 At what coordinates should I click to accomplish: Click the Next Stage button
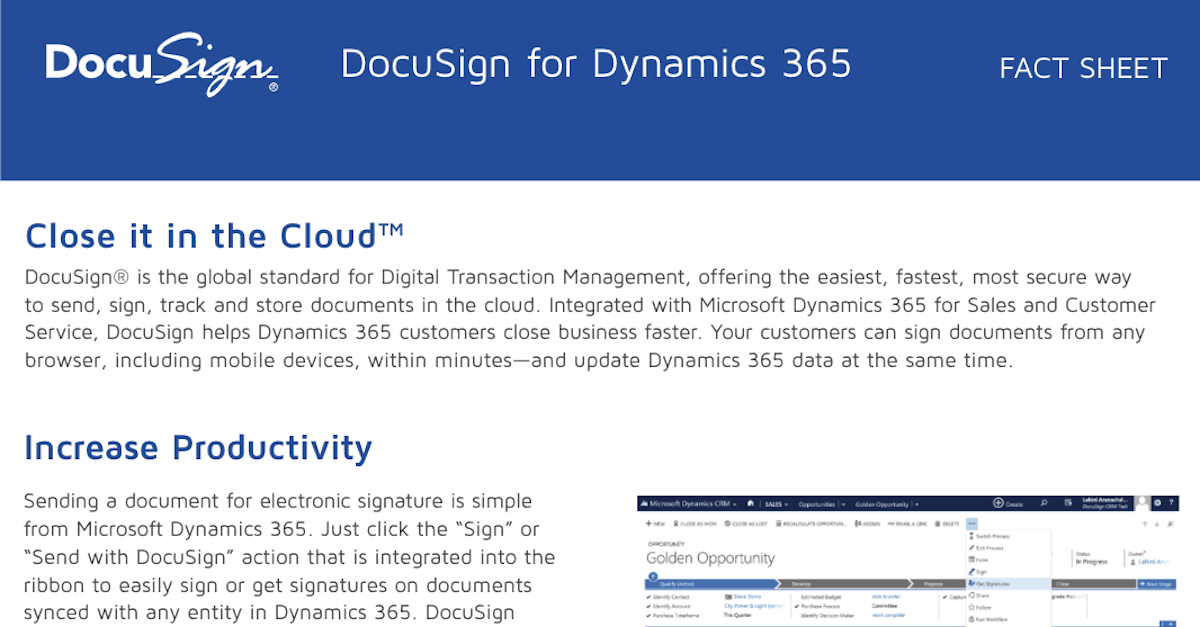tap(1156, 583)
